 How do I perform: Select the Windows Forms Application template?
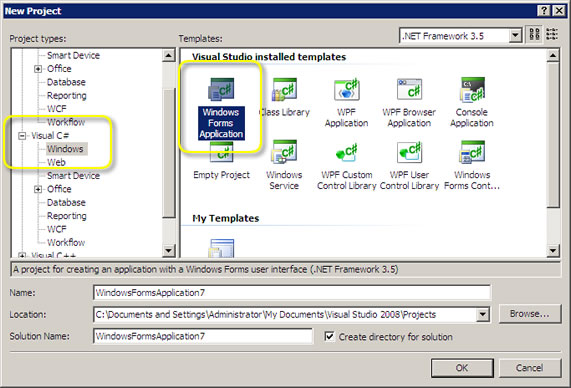coord(221,108)
